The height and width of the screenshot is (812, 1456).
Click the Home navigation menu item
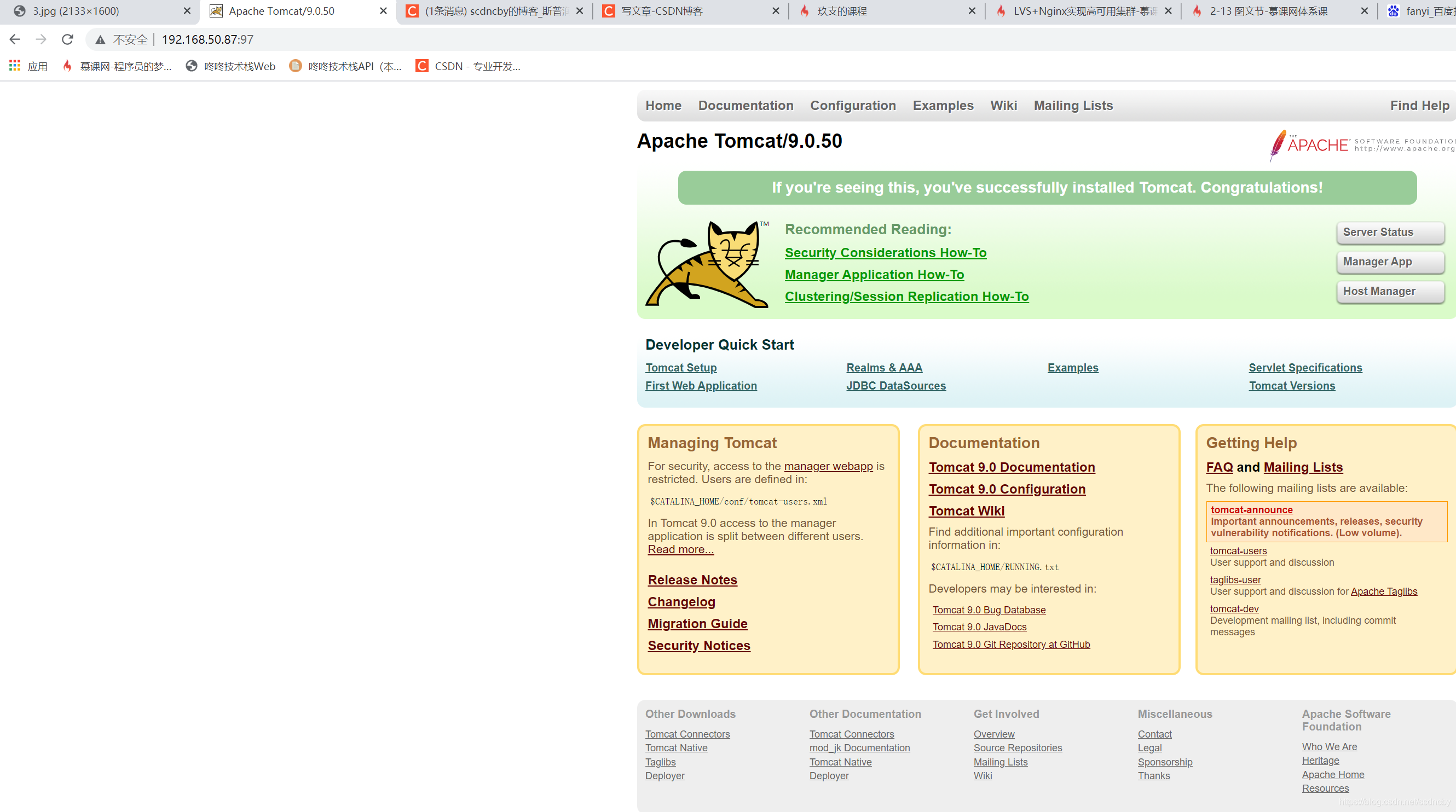coord(664,105)
